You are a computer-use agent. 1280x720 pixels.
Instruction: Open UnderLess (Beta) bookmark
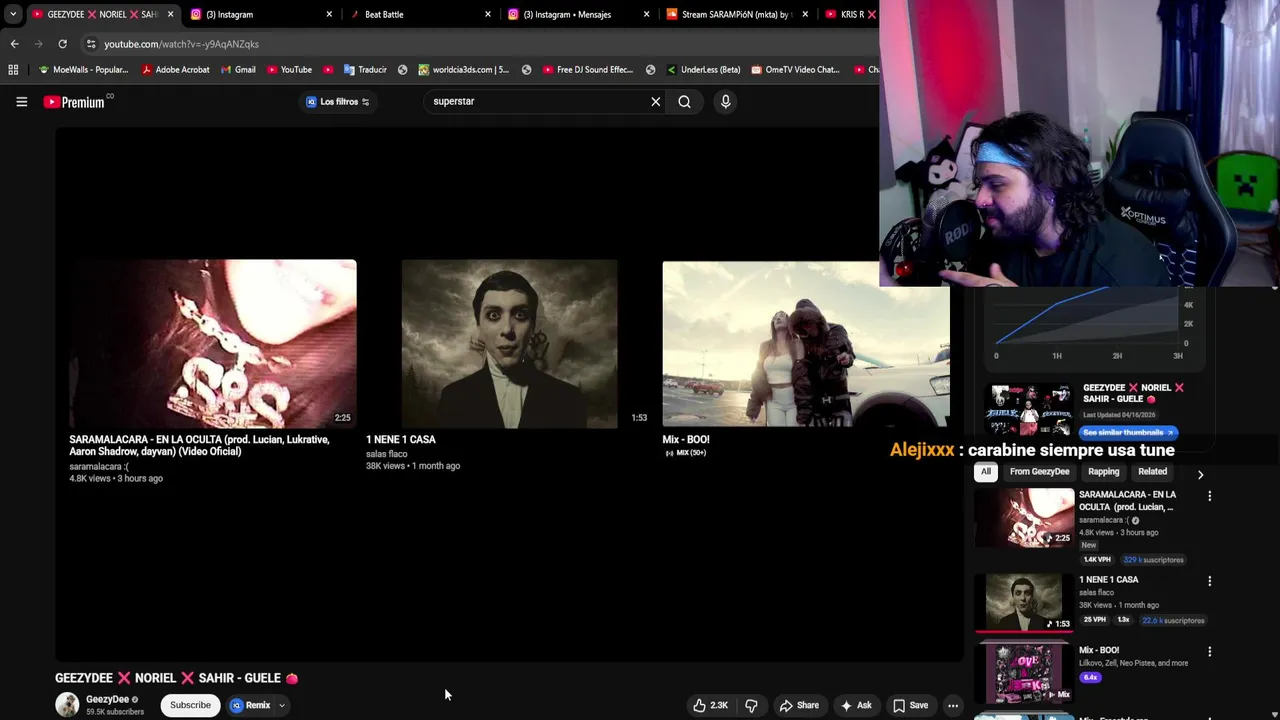click(x=702, y=70)
